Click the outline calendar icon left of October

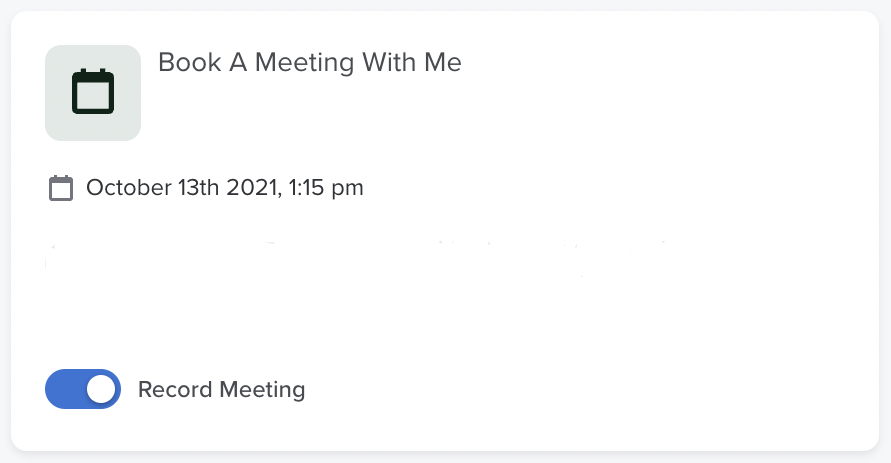point(61,188)
